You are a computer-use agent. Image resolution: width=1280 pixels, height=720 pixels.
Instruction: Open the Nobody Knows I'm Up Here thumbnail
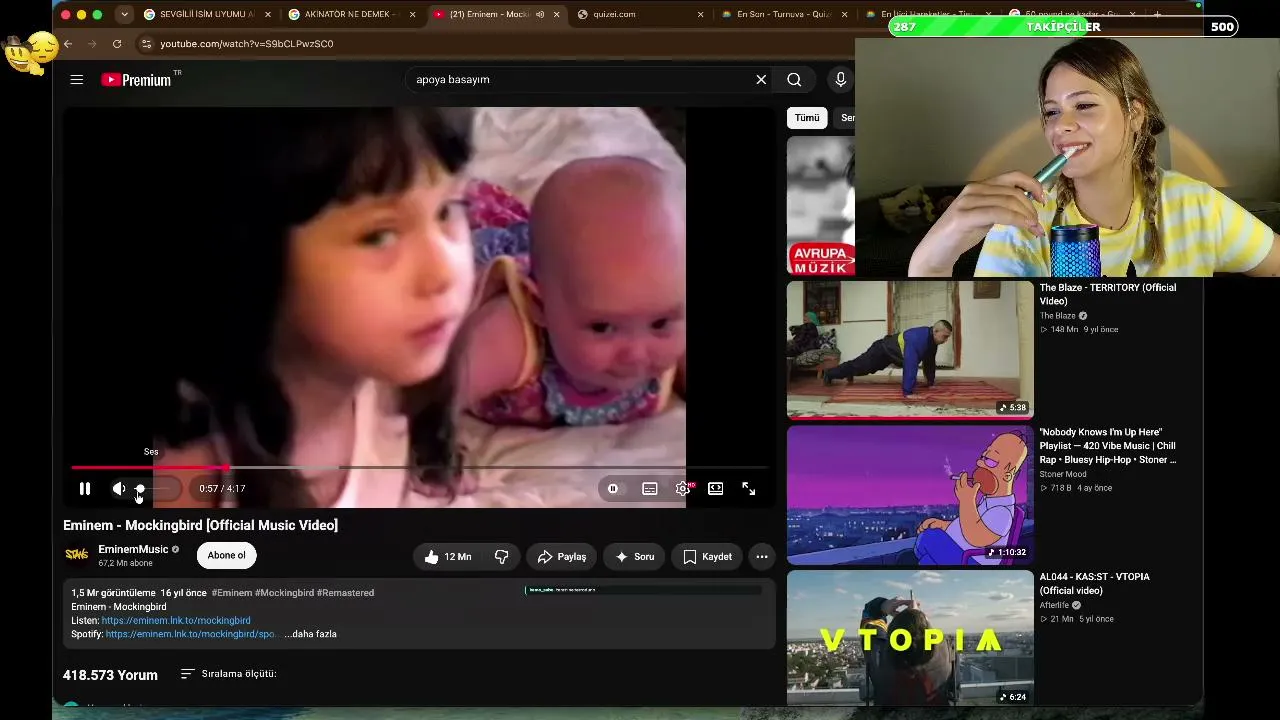910,495
